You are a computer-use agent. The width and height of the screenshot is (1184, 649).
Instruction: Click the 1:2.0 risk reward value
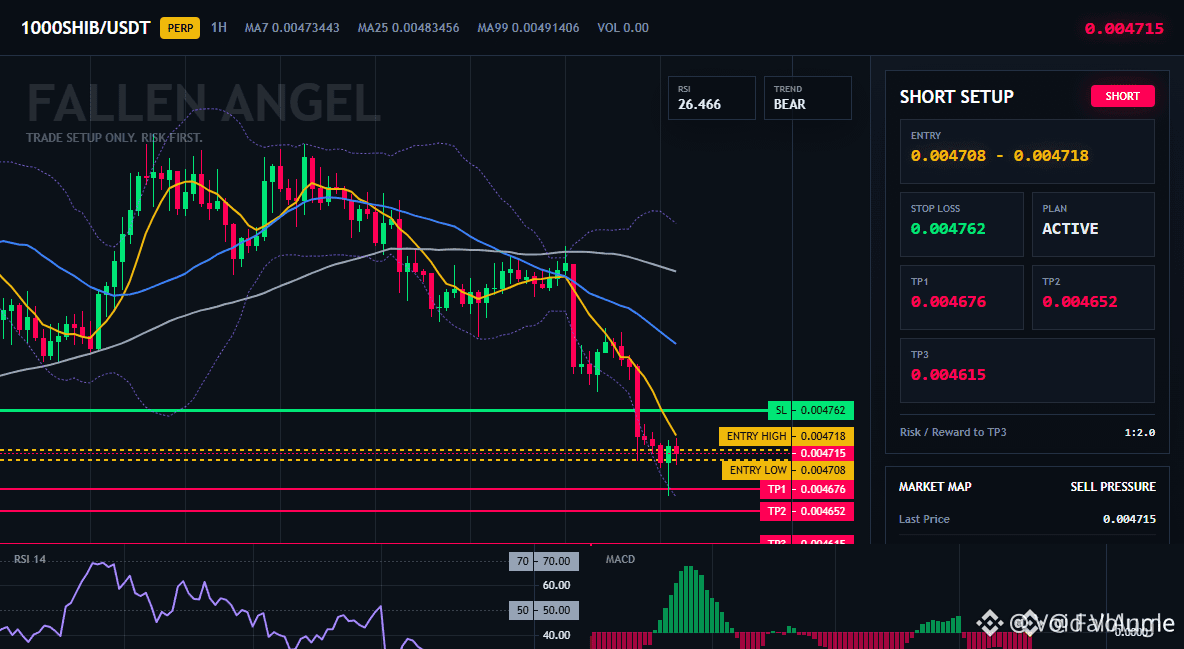[1139, 432]
